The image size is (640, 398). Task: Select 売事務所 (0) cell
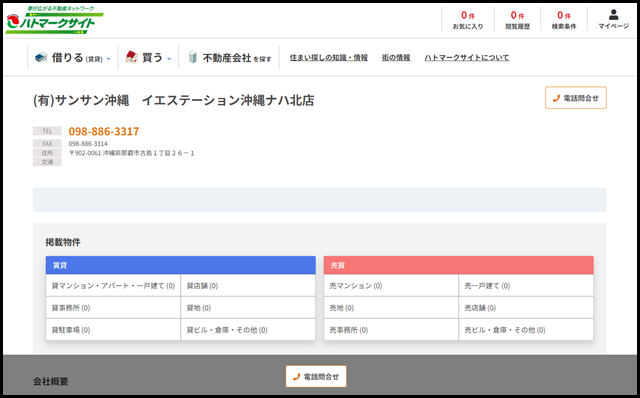391,330
